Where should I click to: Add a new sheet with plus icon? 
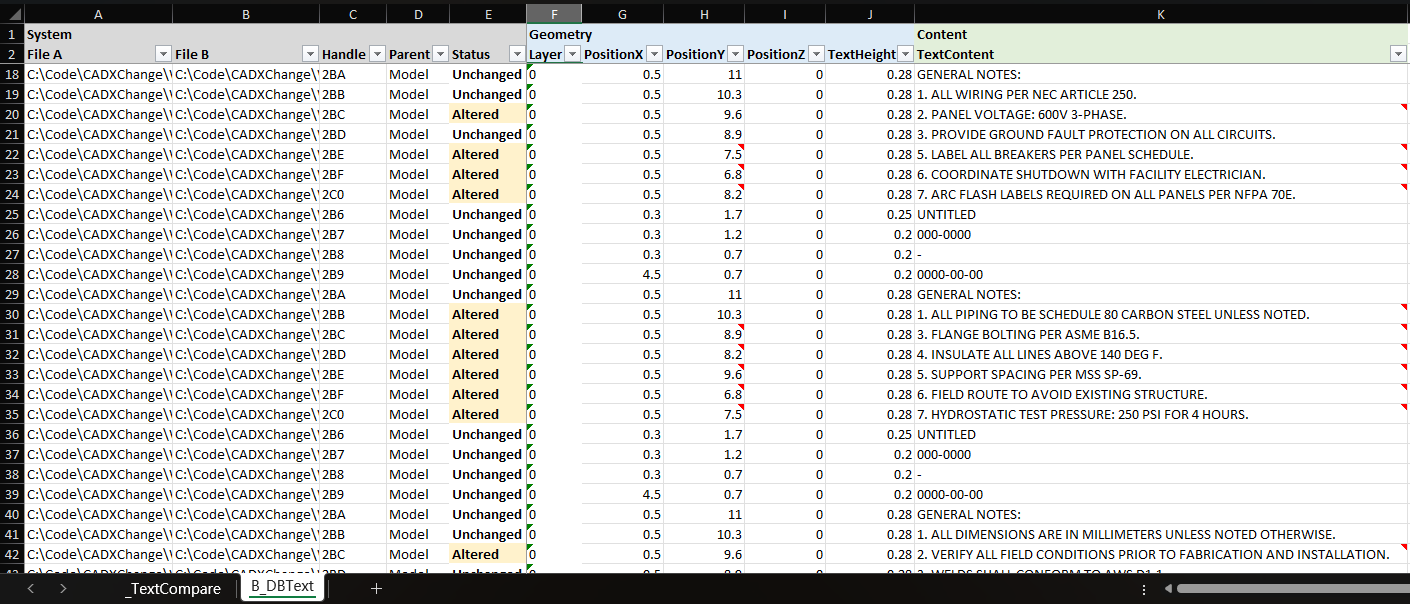[376, 589]
